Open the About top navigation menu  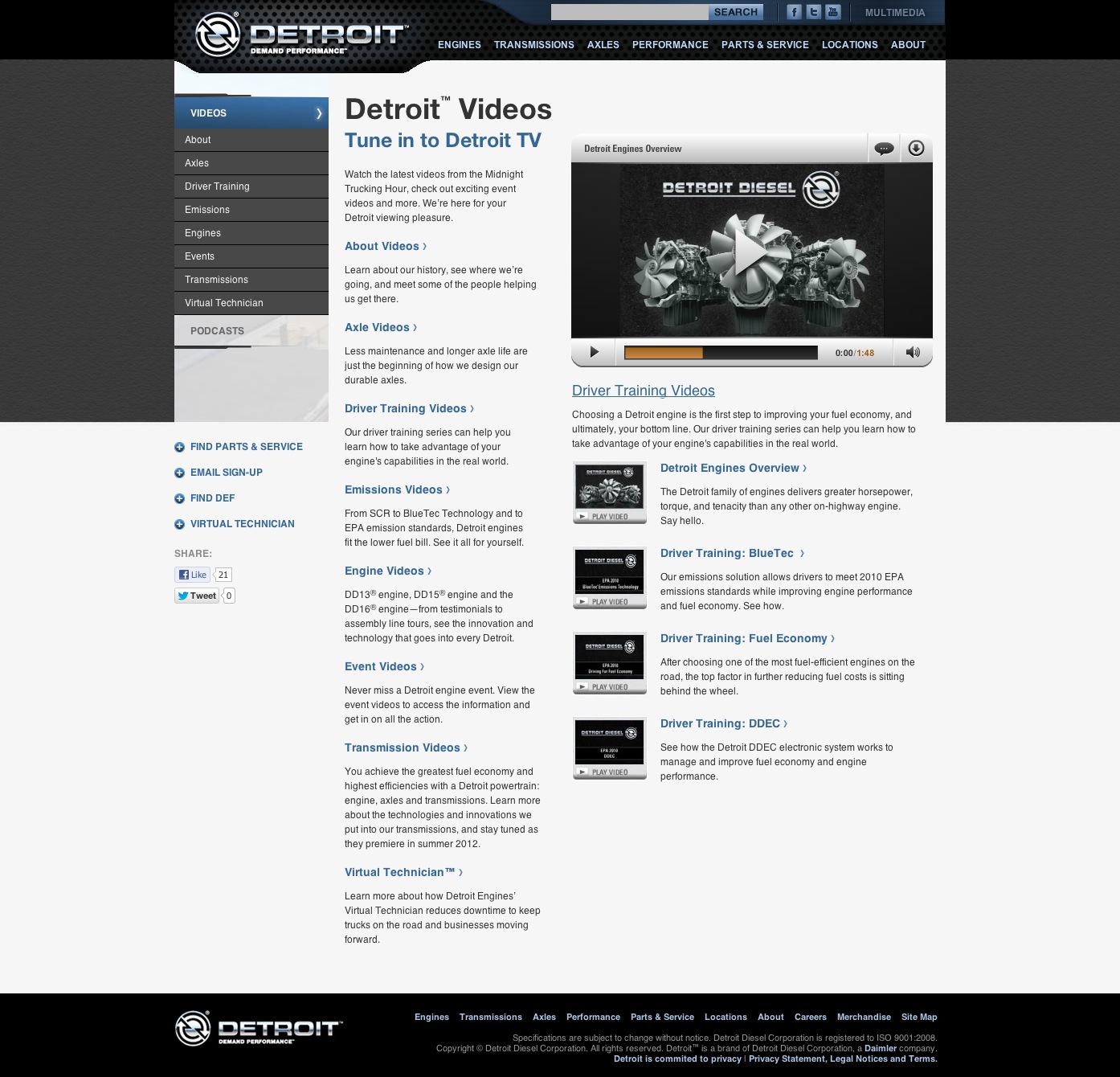[x=908, y=45]
